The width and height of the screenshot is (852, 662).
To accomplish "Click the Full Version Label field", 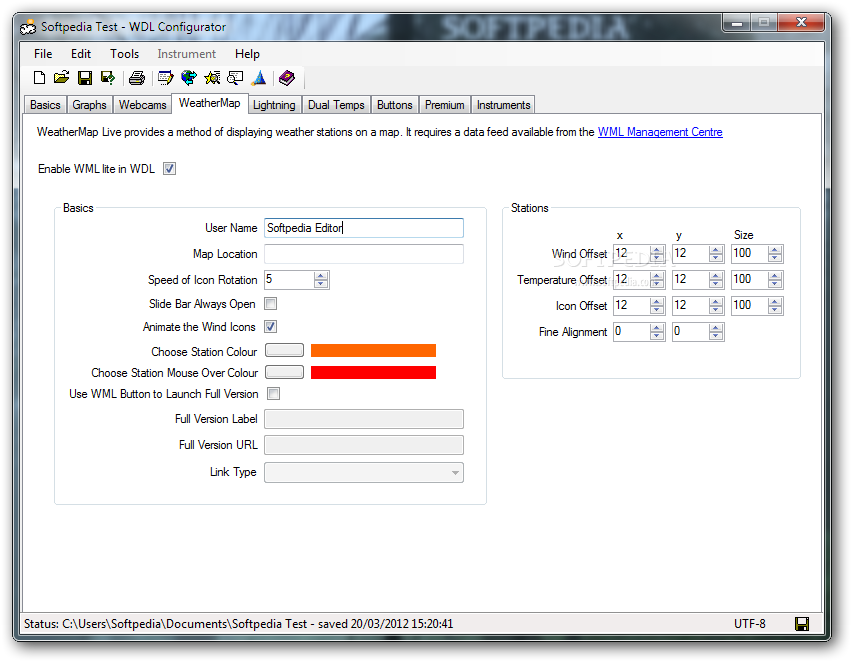I will click(x=364, y=419).
